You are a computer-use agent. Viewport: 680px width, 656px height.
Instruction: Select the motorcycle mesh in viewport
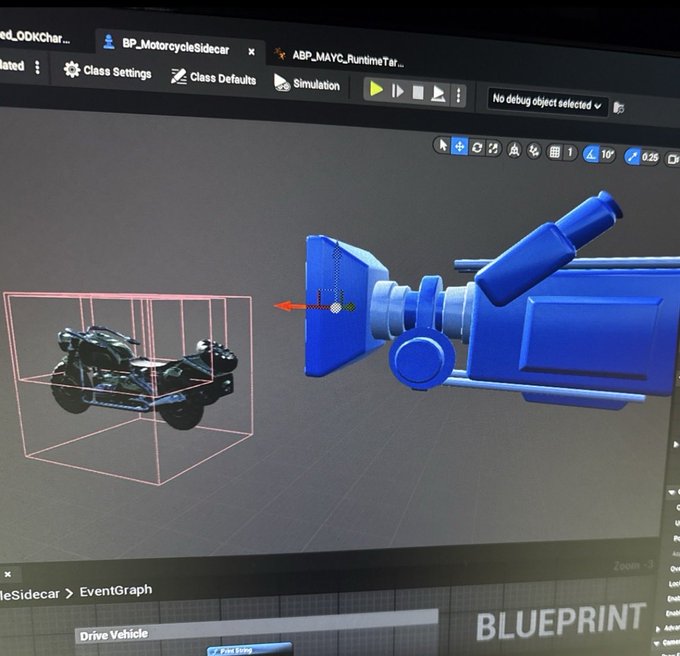click(x=143, y=376)
